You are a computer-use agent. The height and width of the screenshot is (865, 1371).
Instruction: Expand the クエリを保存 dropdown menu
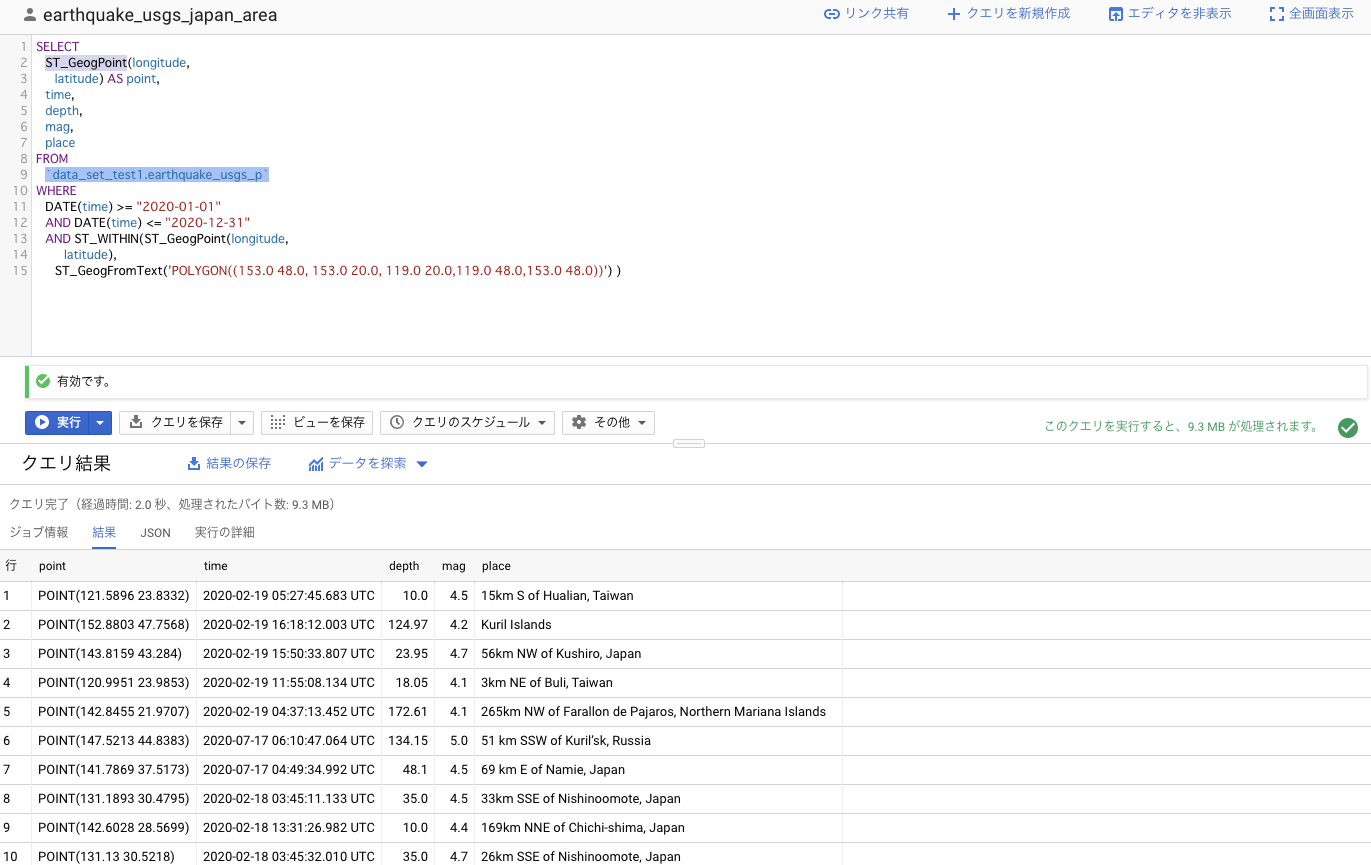tap(240, 422)
